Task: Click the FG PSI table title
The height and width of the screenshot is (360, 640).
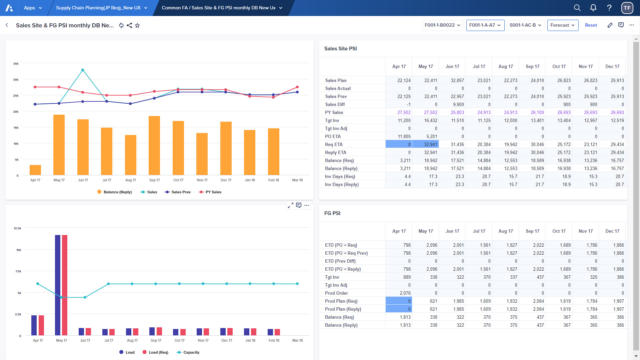Action: click(332, 213)
